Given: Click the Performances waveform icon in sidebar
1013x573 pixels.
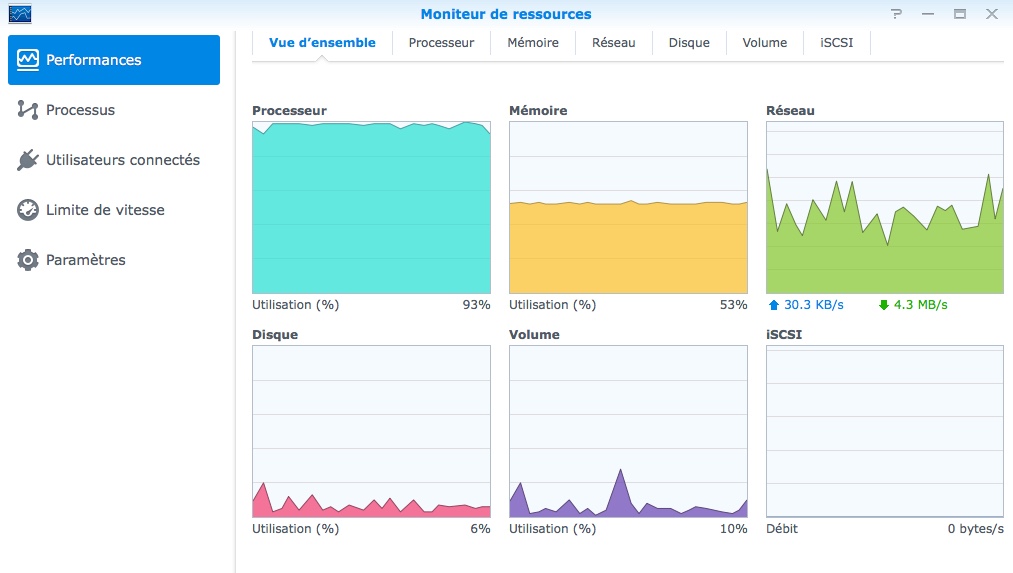Looking at the screenshot, I should pos(28,60).
